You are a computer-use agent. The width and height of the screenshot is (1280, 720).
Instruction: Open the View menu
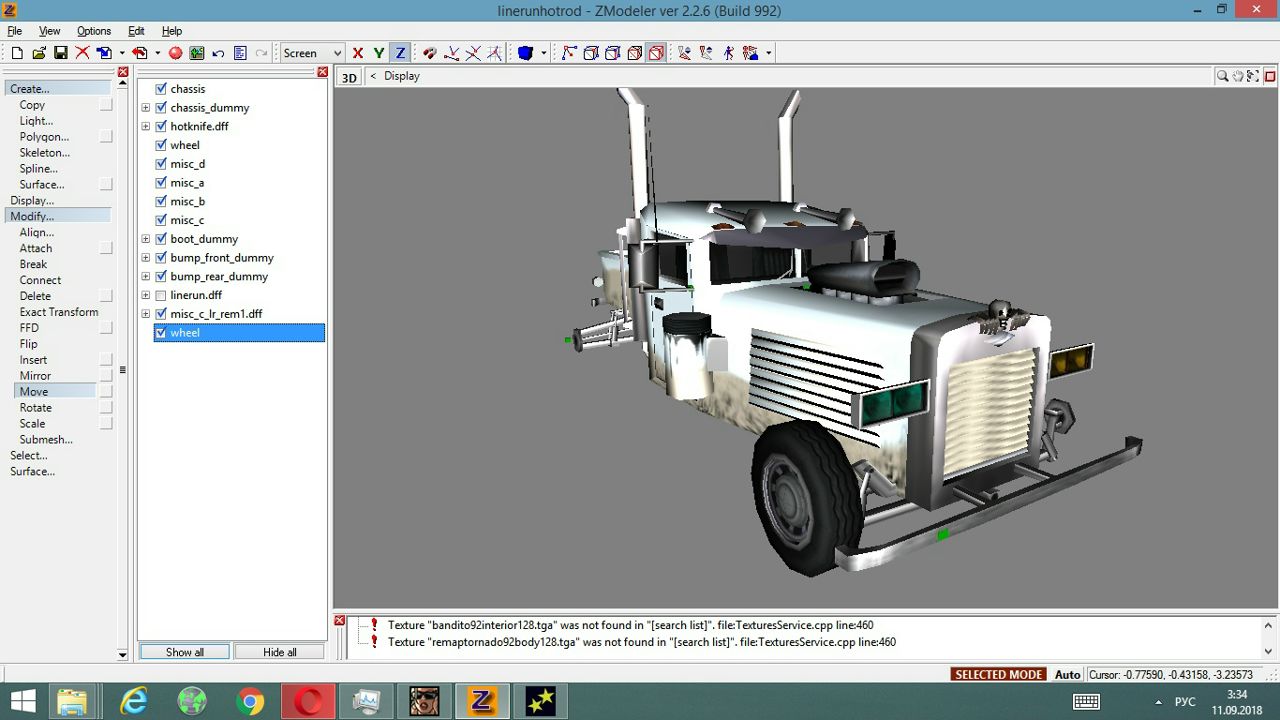[49, 31]
